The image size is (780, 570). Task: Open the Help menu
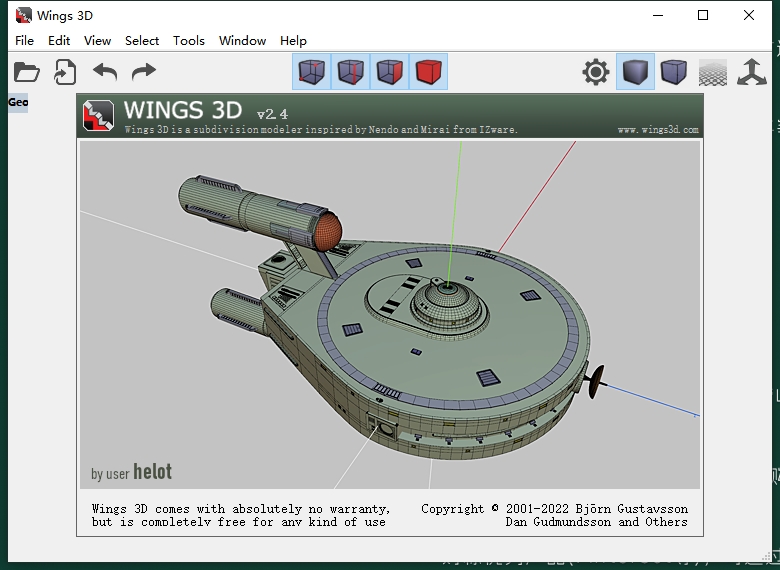293,41
